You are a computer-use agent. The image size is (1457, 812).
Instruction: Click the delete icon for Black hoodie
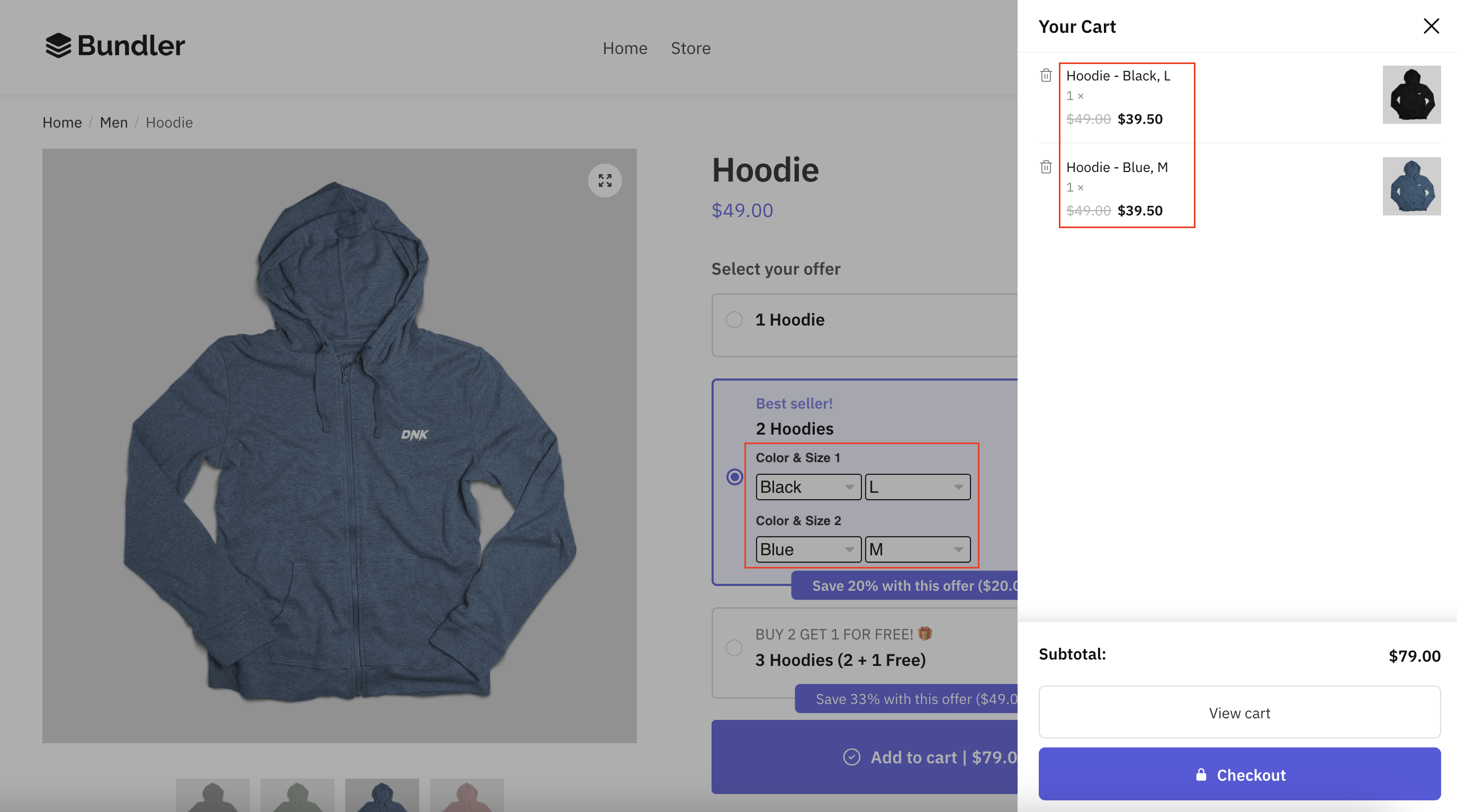click(x=1047, y=74)
